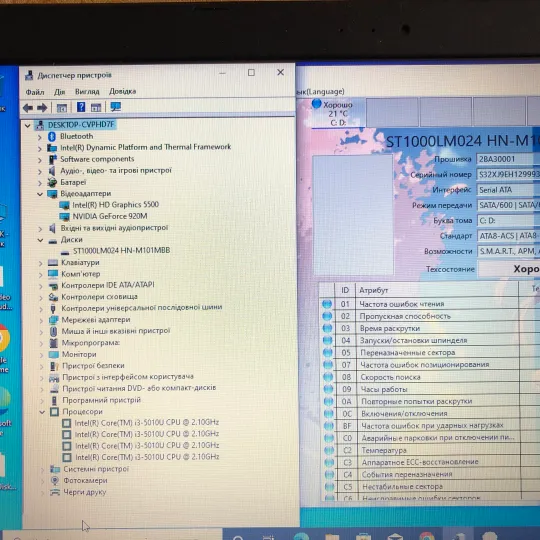Select the NVIDIA GeForce 920M adapter icon
Image resolution: width=540 pixels, height=540 pixels.
tap(64, 217)
